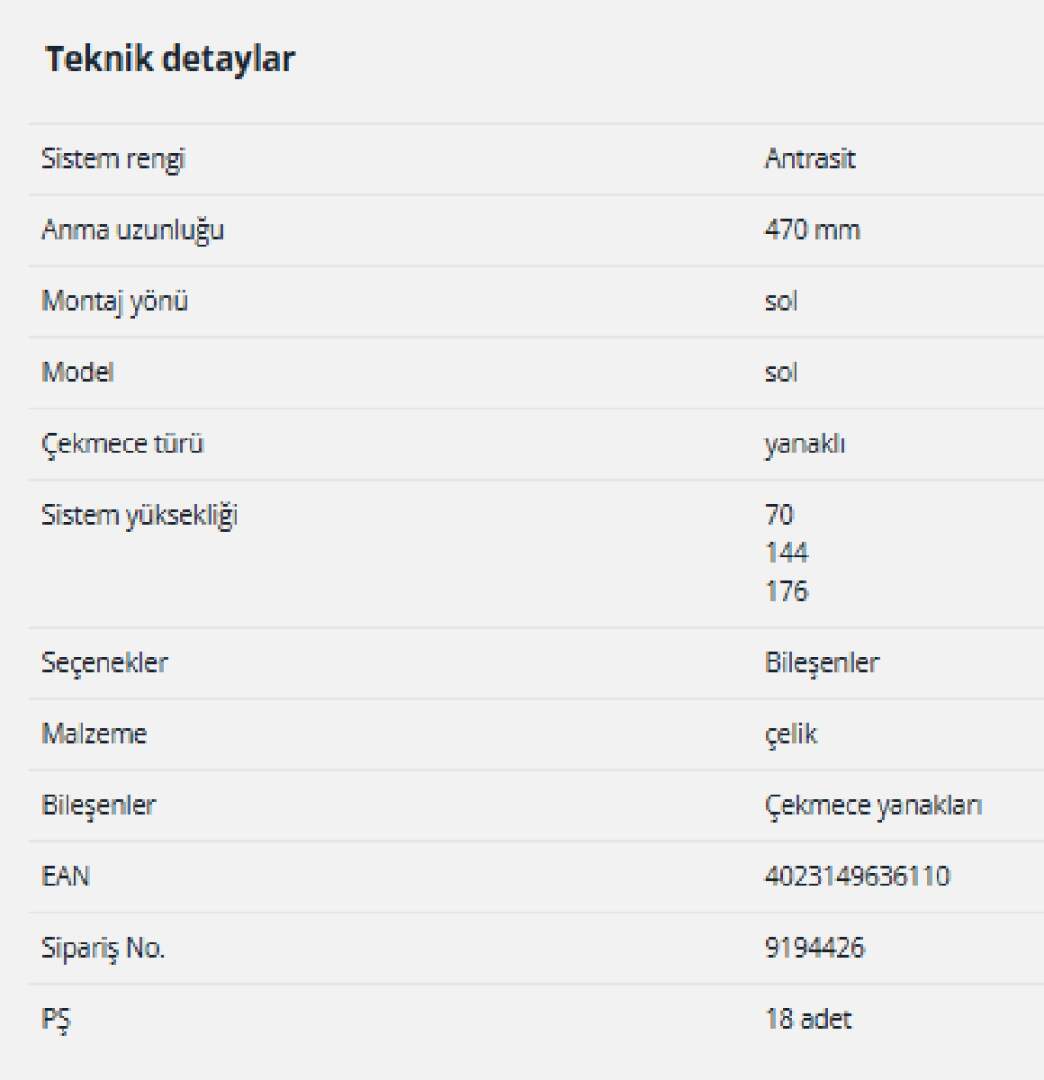Image resolution: width=1044 pixels, height=1080 pixels.
Task: Click the EAN number 4023149636110
Action: coord(857,876)
